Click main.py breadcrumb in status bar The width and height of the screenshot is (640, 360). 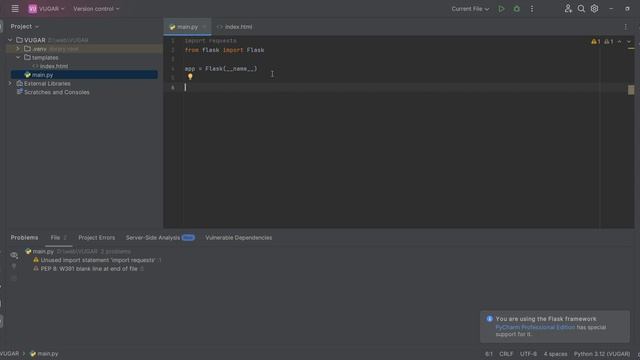(x=44, y=354)
